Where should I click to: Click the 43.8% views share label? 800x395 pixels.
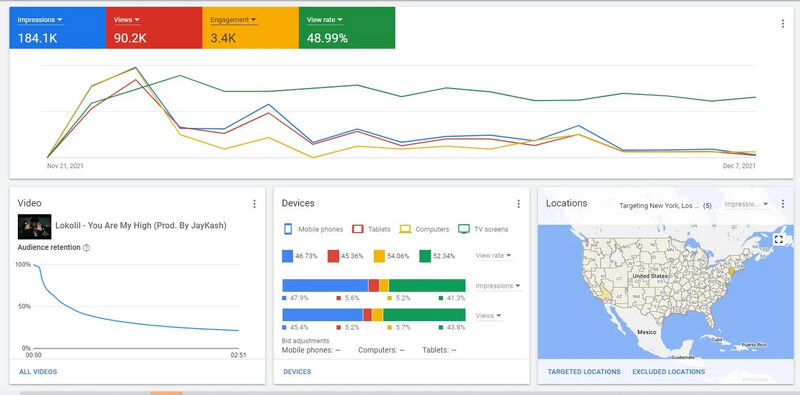click(456, 328)
